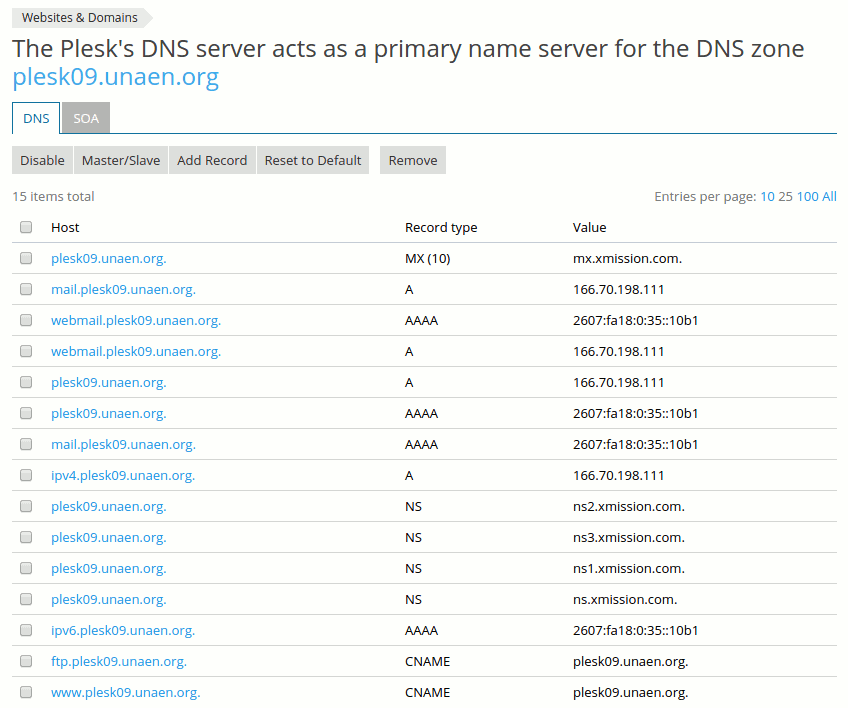The width and height of the screenshot is (848, 708).
Task: Open the Websites & Domains breadcrumb
Action: [80, 18]
